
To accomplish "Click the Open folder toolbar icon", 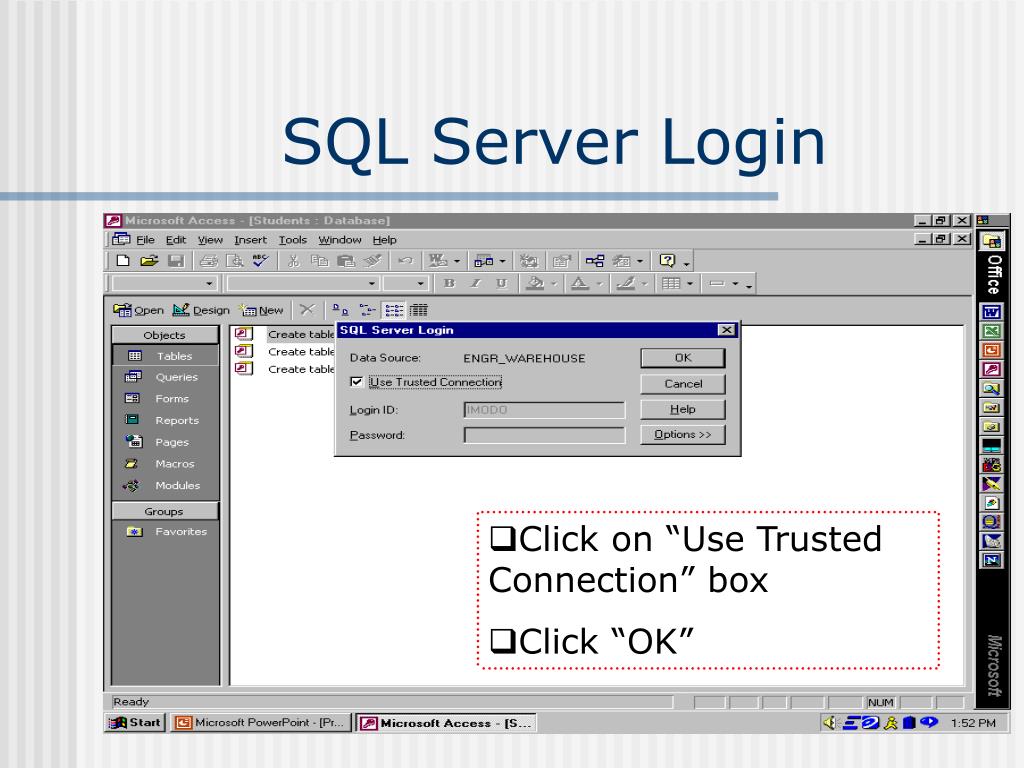I will pos(149,261).
